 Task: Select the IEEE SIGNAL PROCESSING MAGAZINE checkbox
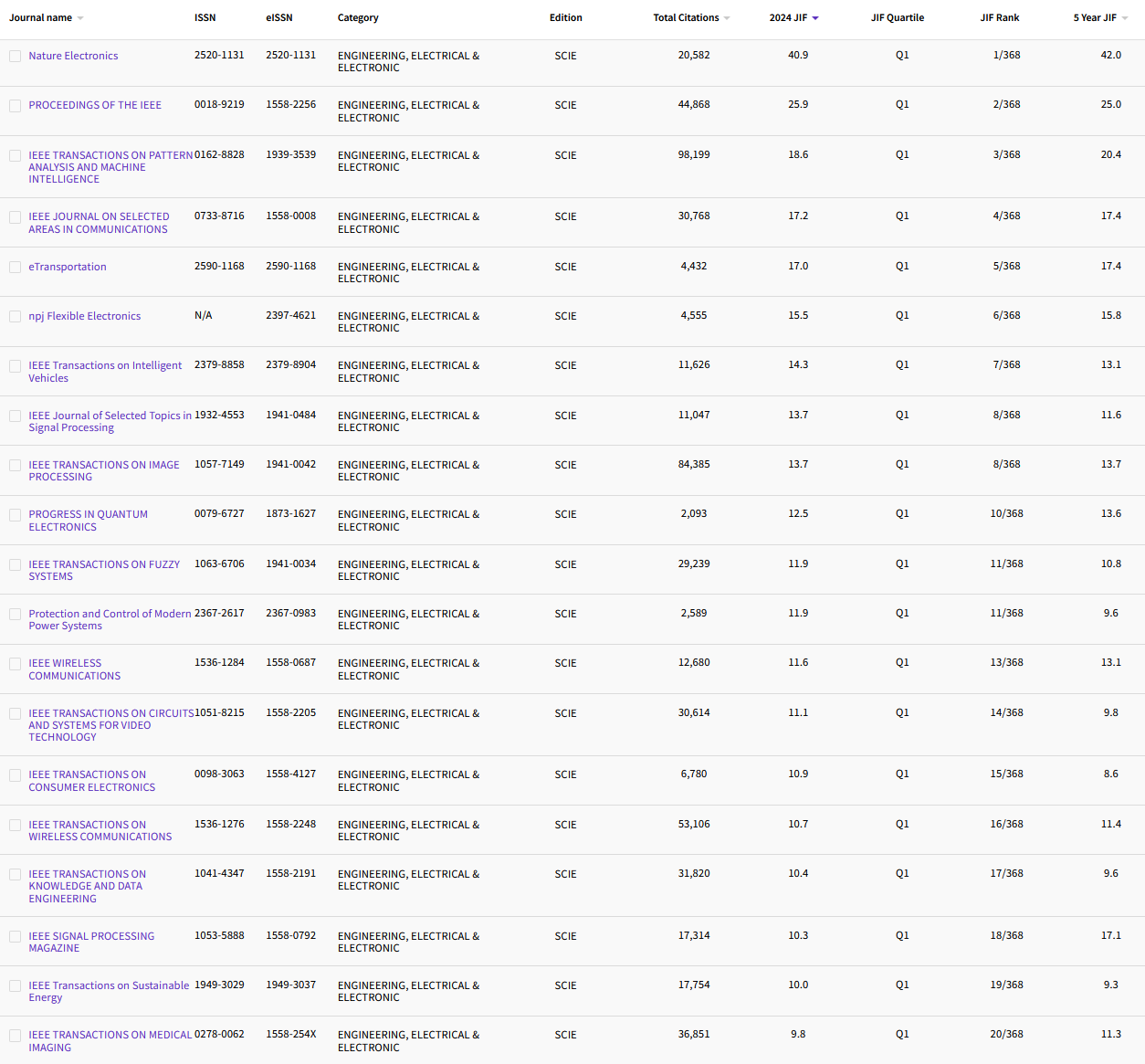coord(15,936)
